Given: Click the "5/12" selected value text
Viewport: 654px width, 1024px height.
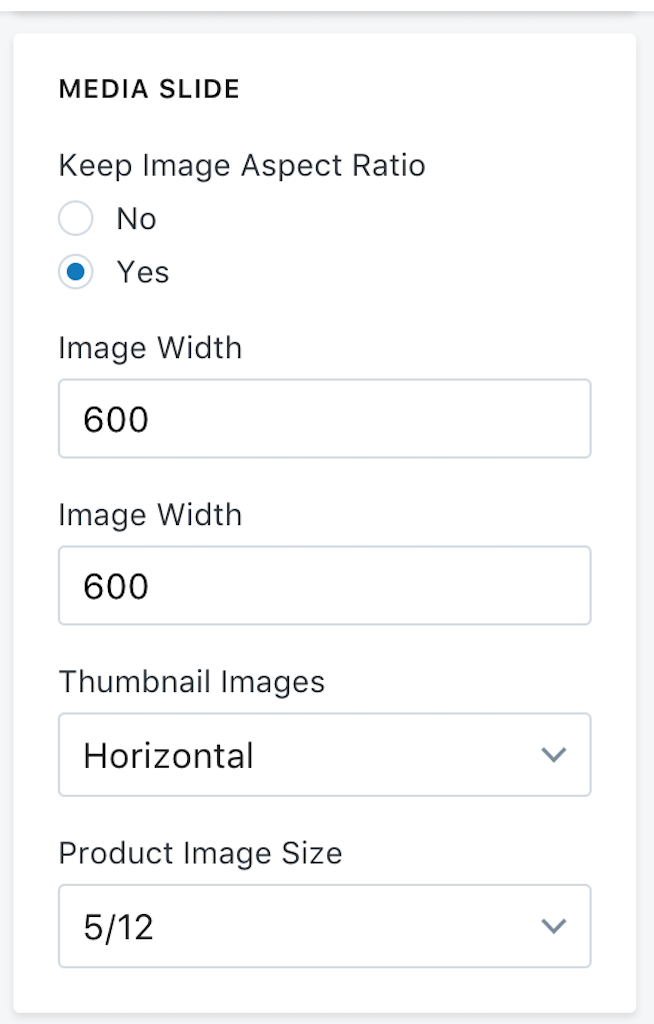Looking at the screenshot, I should click(118, 927).
